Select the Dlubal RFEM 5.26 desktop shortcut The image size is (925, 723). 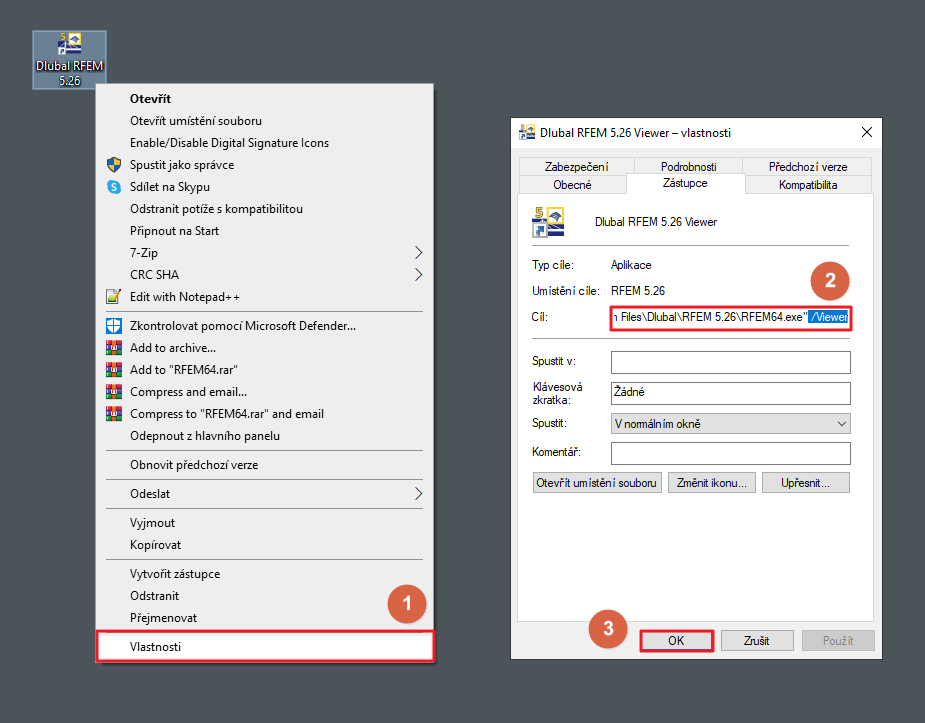[70, 60]
